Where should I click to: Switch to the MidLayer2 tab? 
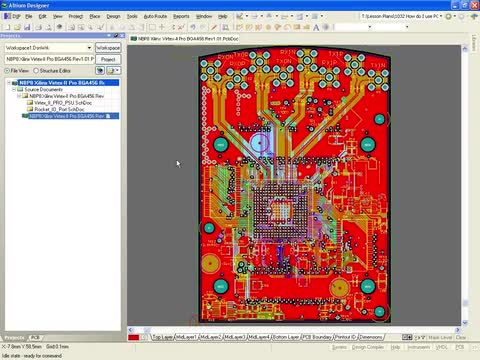pos(210,337)
